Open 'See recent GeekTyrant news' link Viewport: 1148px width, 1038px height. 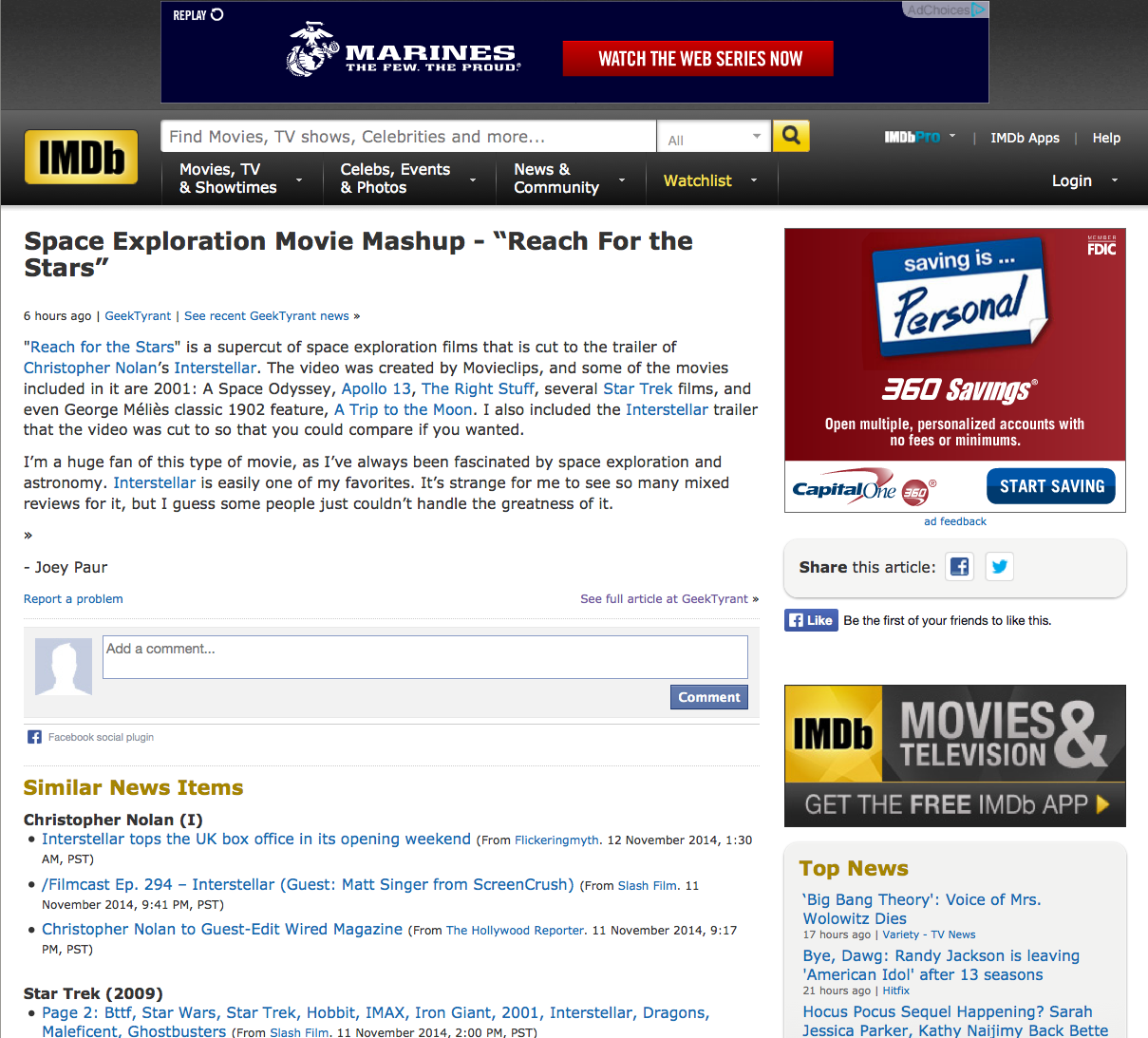point(267,316)
